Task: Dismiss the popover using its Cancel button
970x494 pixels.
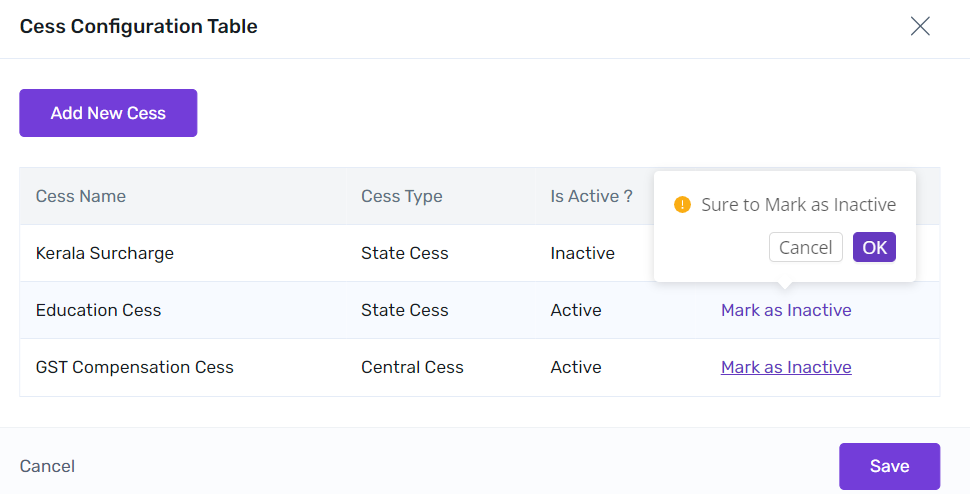Action: 805,248
